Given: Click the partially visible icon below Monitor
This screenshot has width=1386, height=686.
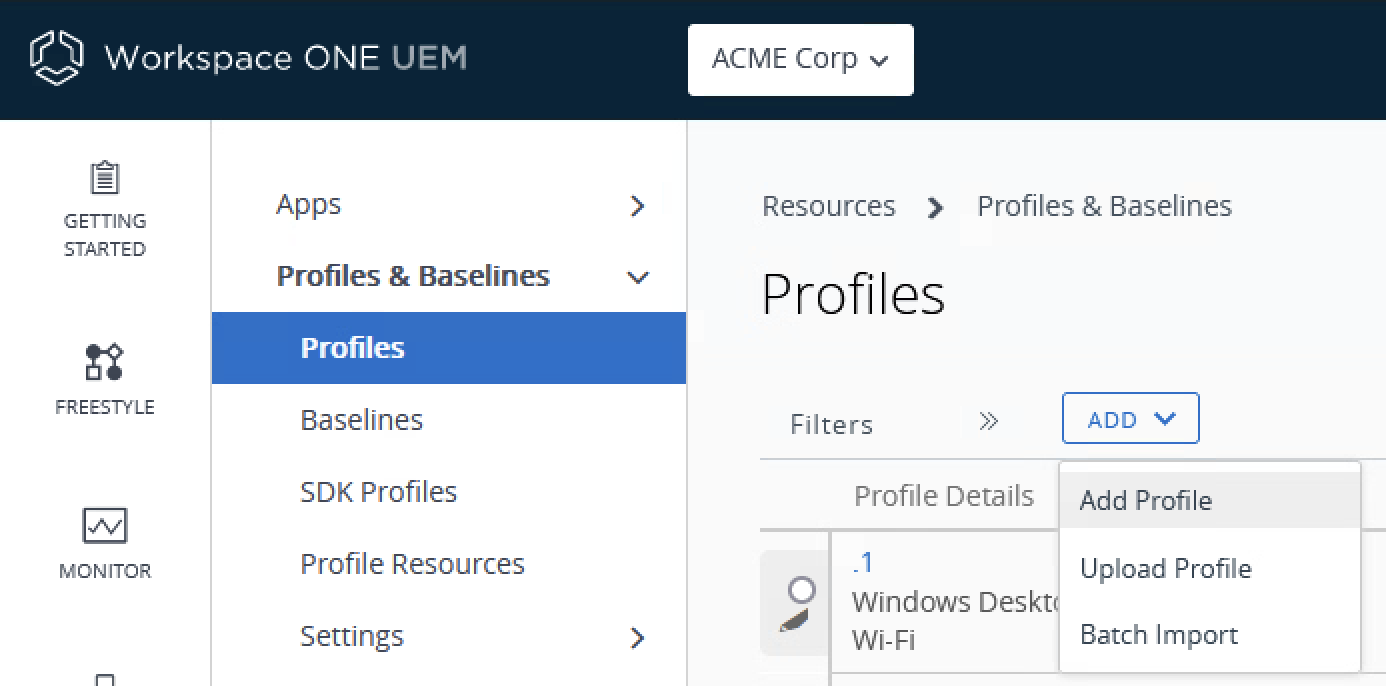Looking at the screenshot, I should pyautogui.click(x=104, y=678).
